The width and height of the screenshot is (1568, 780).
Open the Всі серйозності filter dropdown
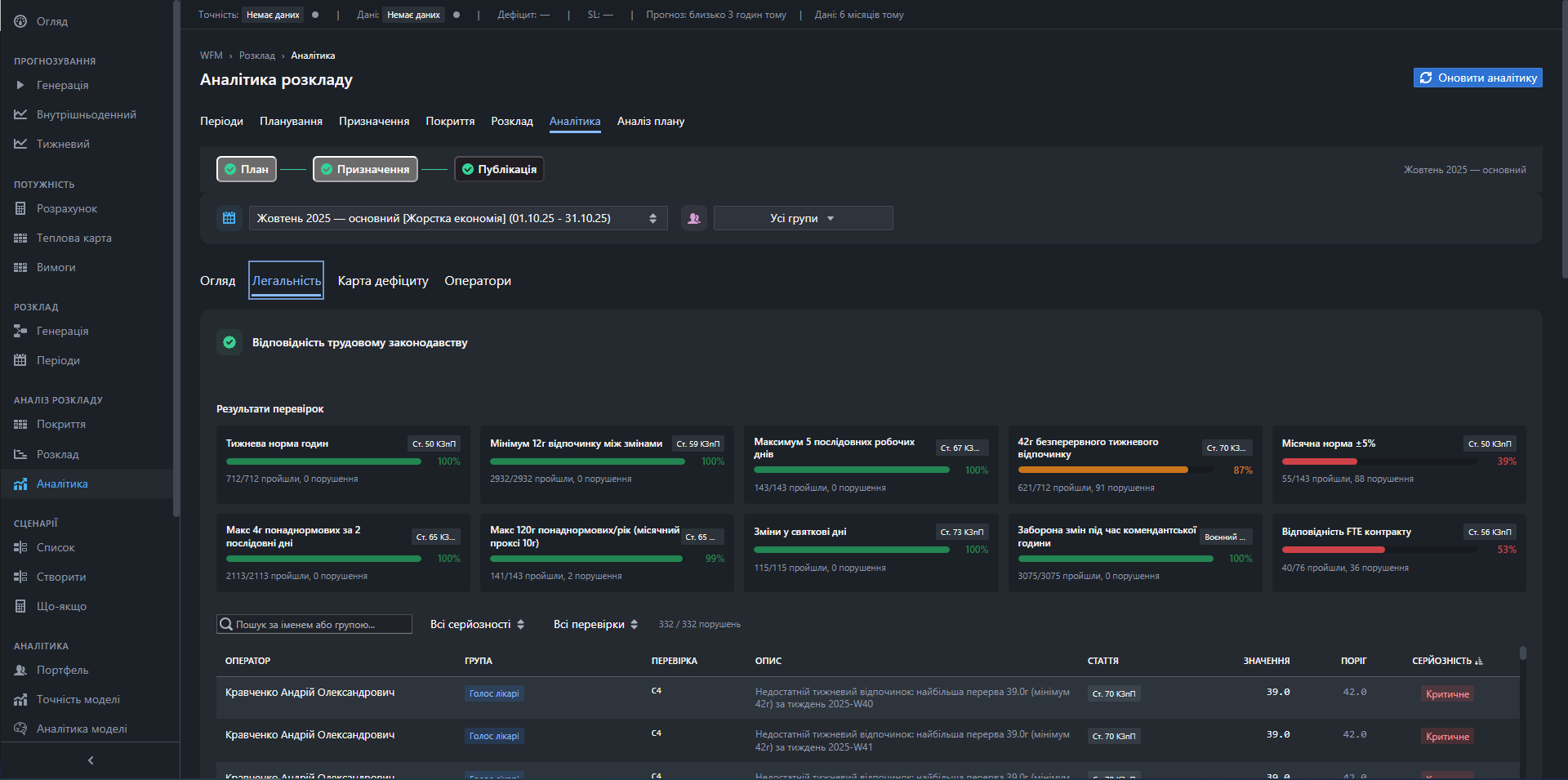point(477,625)
